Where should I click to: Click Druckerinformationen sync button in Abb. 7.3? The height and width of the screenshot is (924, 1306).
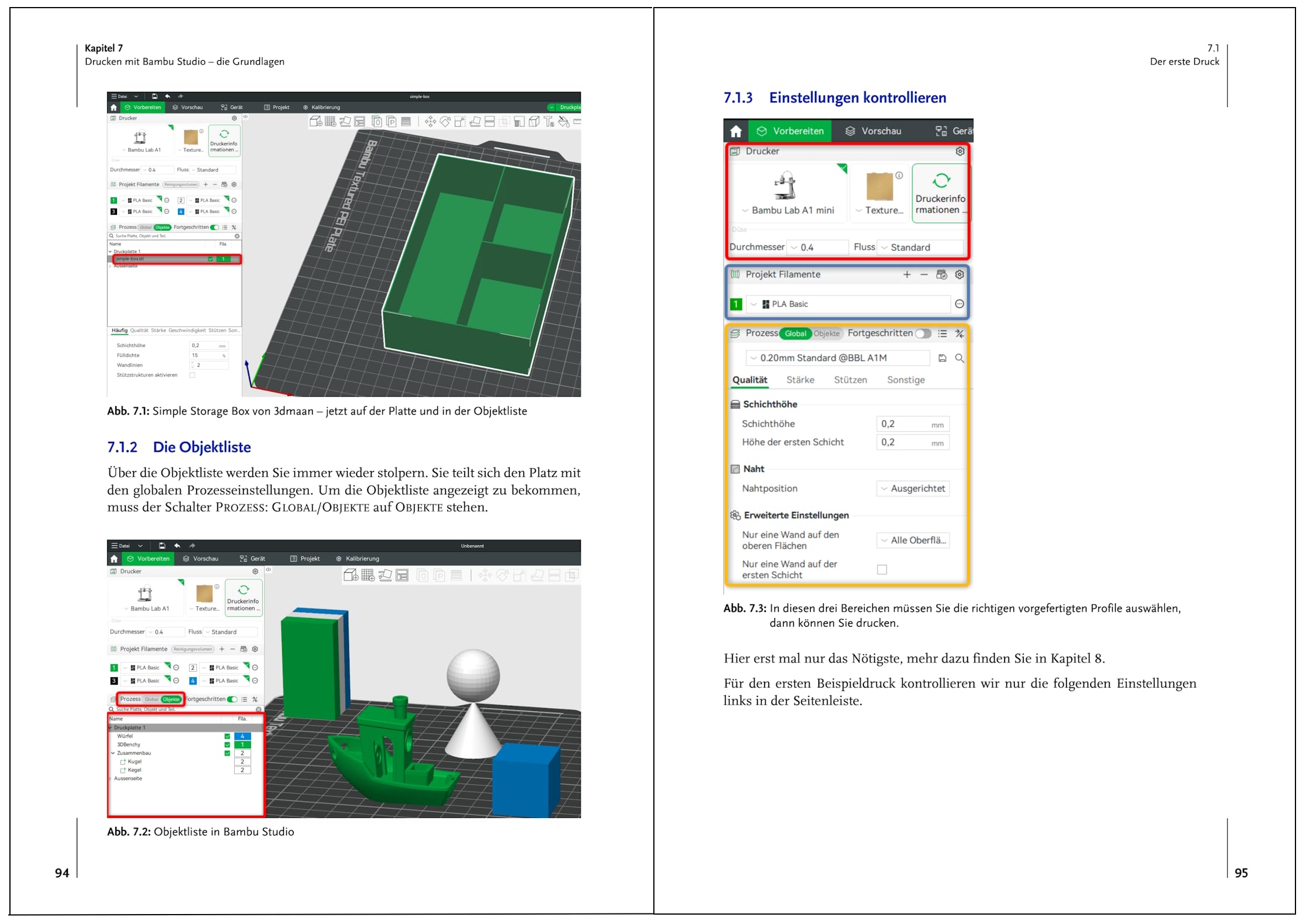pyautogui.click(x=941, y=193)
